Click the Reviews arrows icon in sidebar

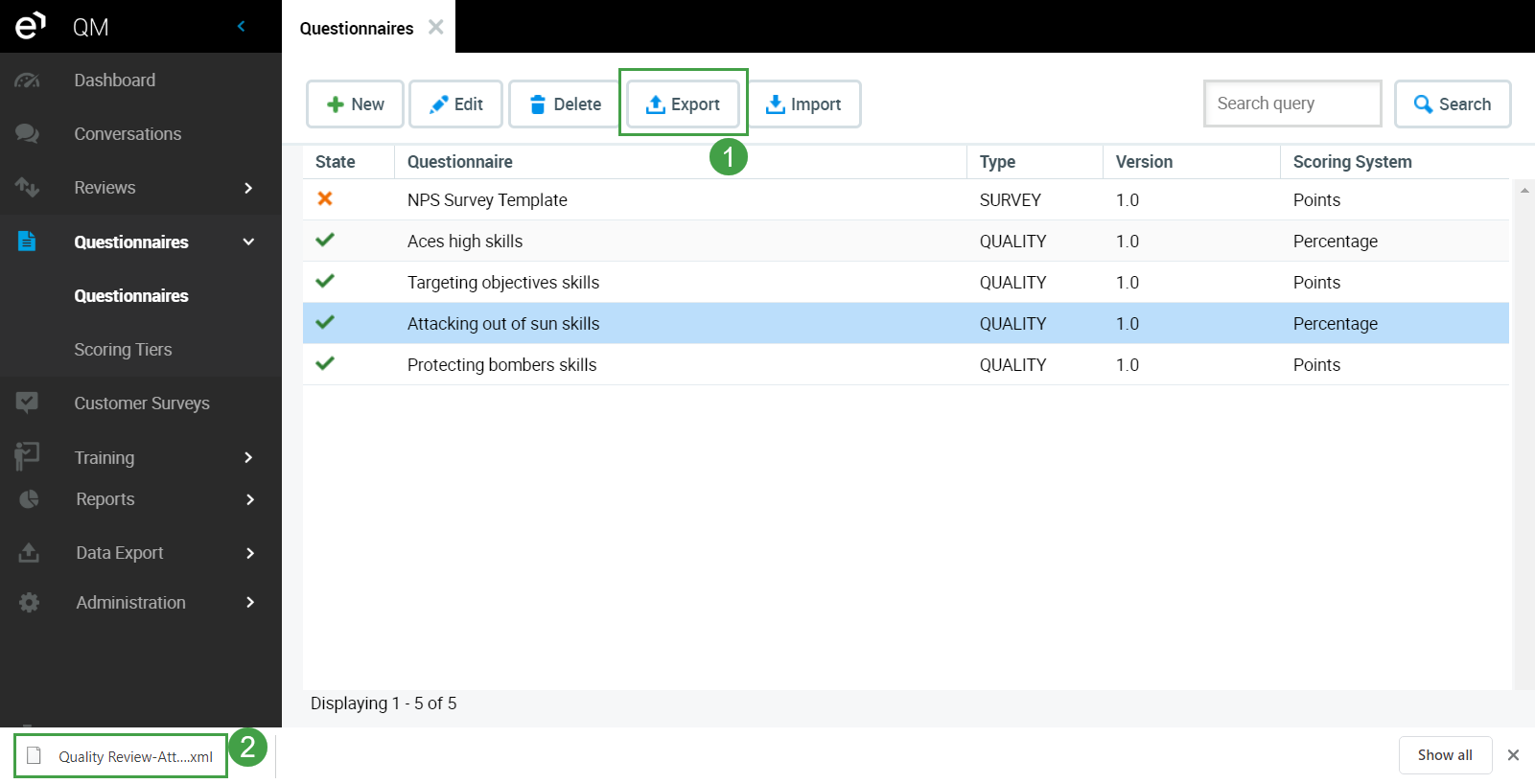tap(27, 188)
